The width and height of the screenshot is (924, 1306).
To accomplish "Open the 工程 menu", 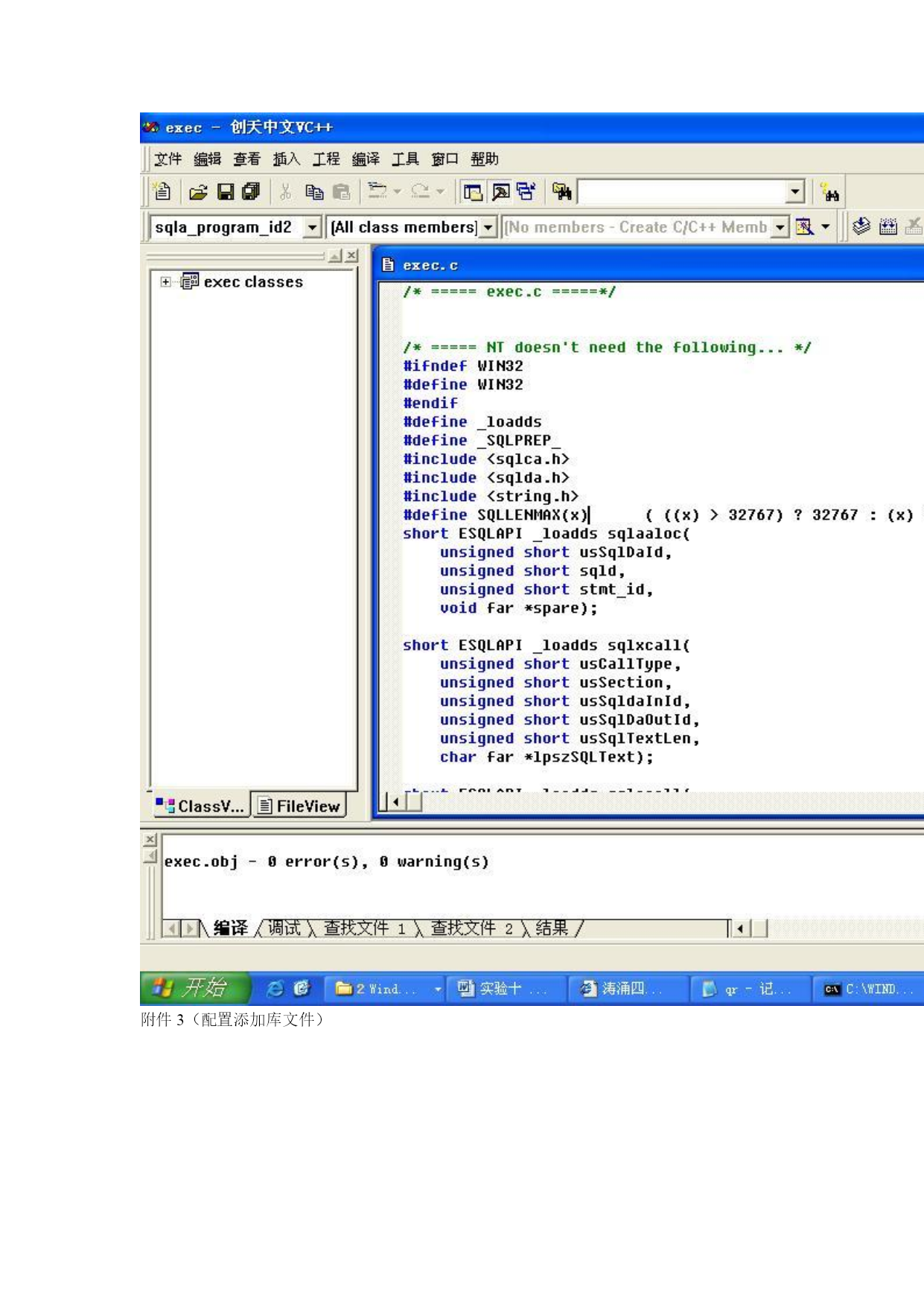I will [x=326, y=159].
